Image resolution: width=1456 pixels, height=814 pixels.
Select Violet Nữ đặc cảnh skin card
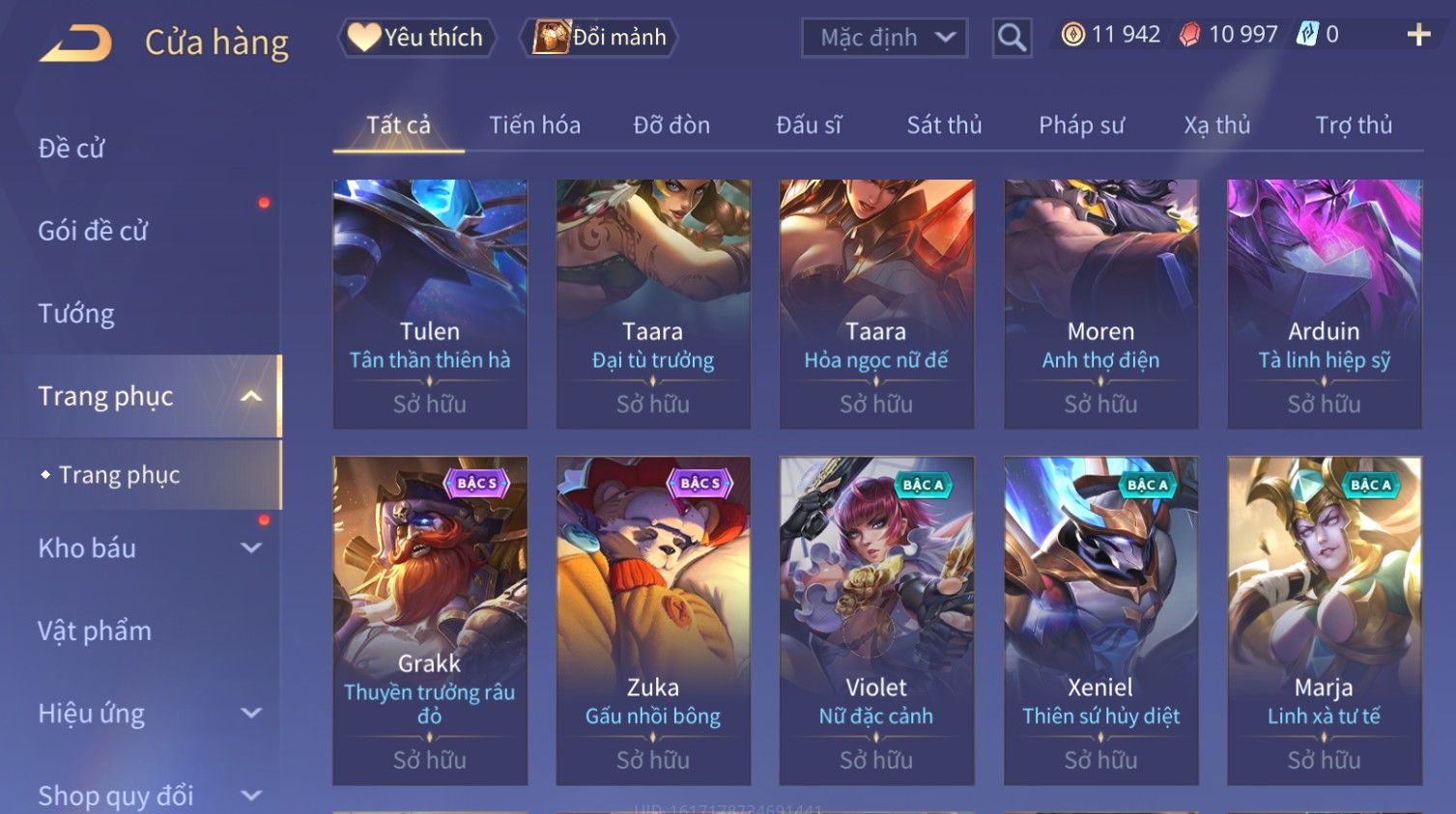coord(876,621)
